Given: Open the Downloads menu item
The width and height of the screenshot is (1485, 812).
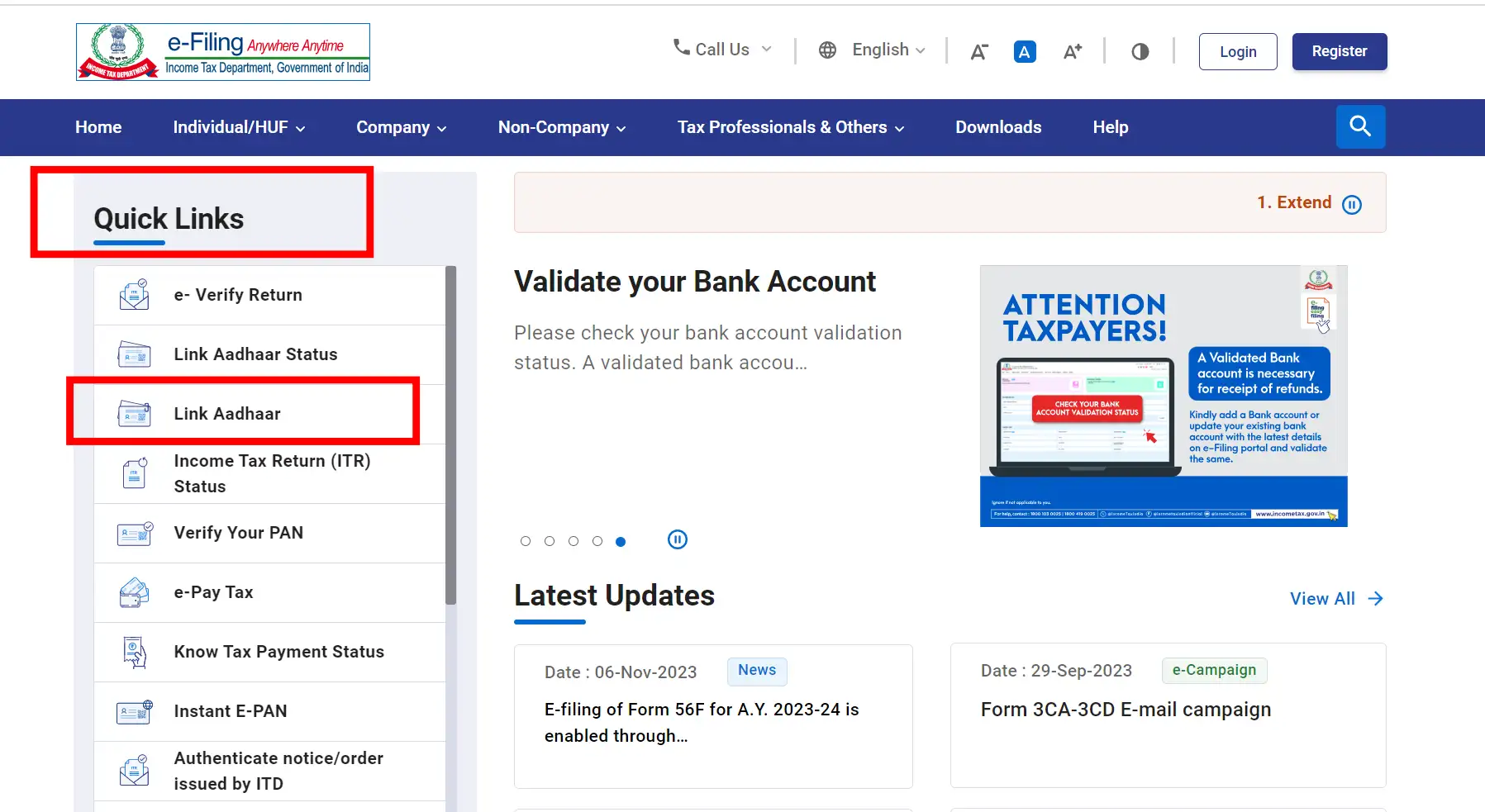Looking at the screenshot, I should [x=998, y=127].
